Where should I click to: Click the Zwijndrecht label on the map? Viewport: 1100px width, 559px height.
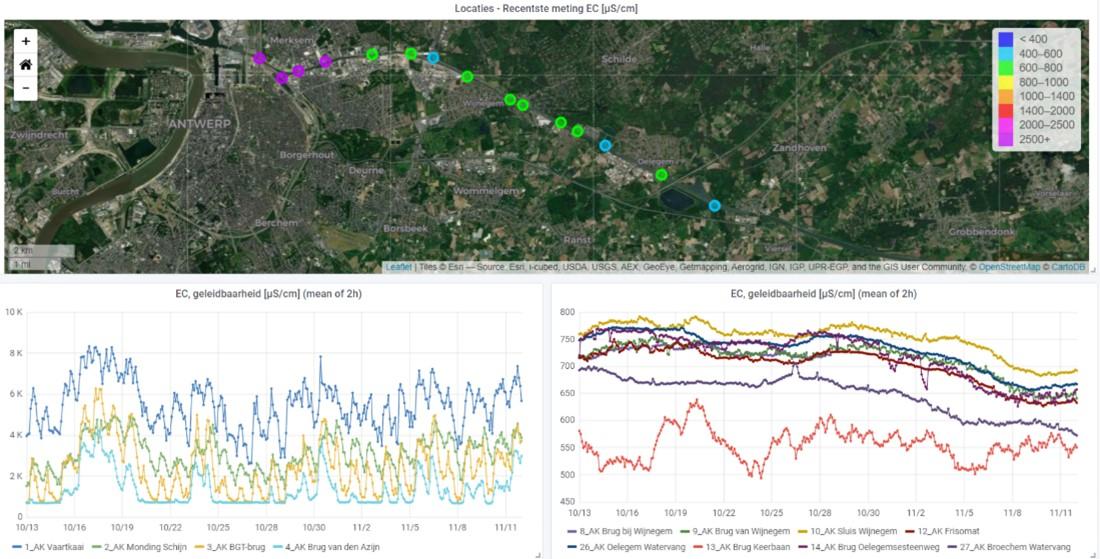(39, 134)
